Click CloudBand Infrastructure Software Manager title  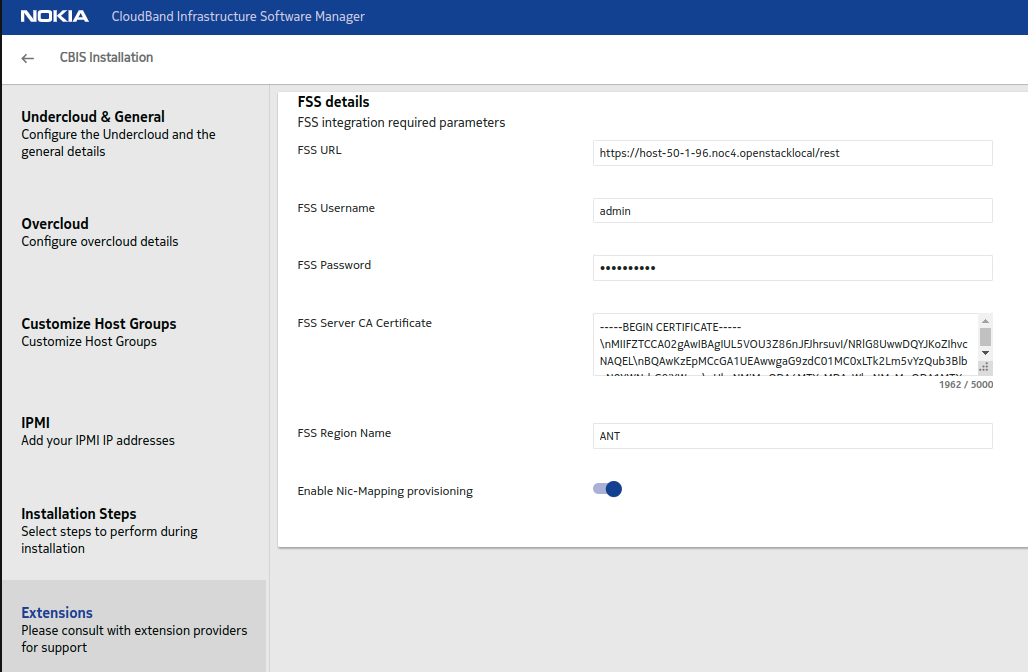238,16
